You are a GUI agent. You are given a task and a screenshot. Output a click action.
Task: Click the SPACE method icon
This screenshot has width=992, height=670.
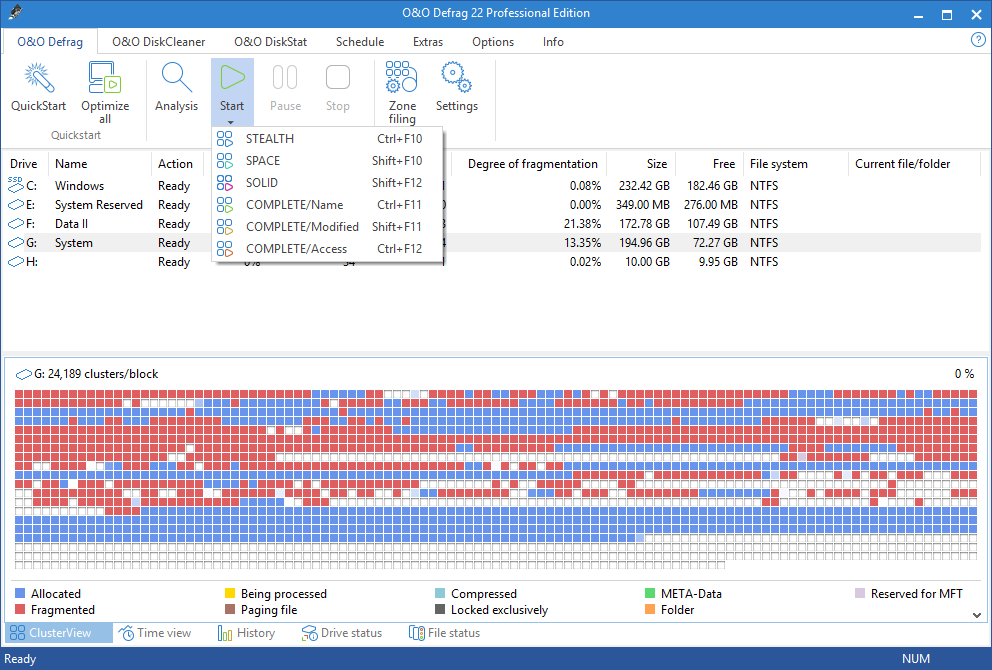tap(225, 161)
